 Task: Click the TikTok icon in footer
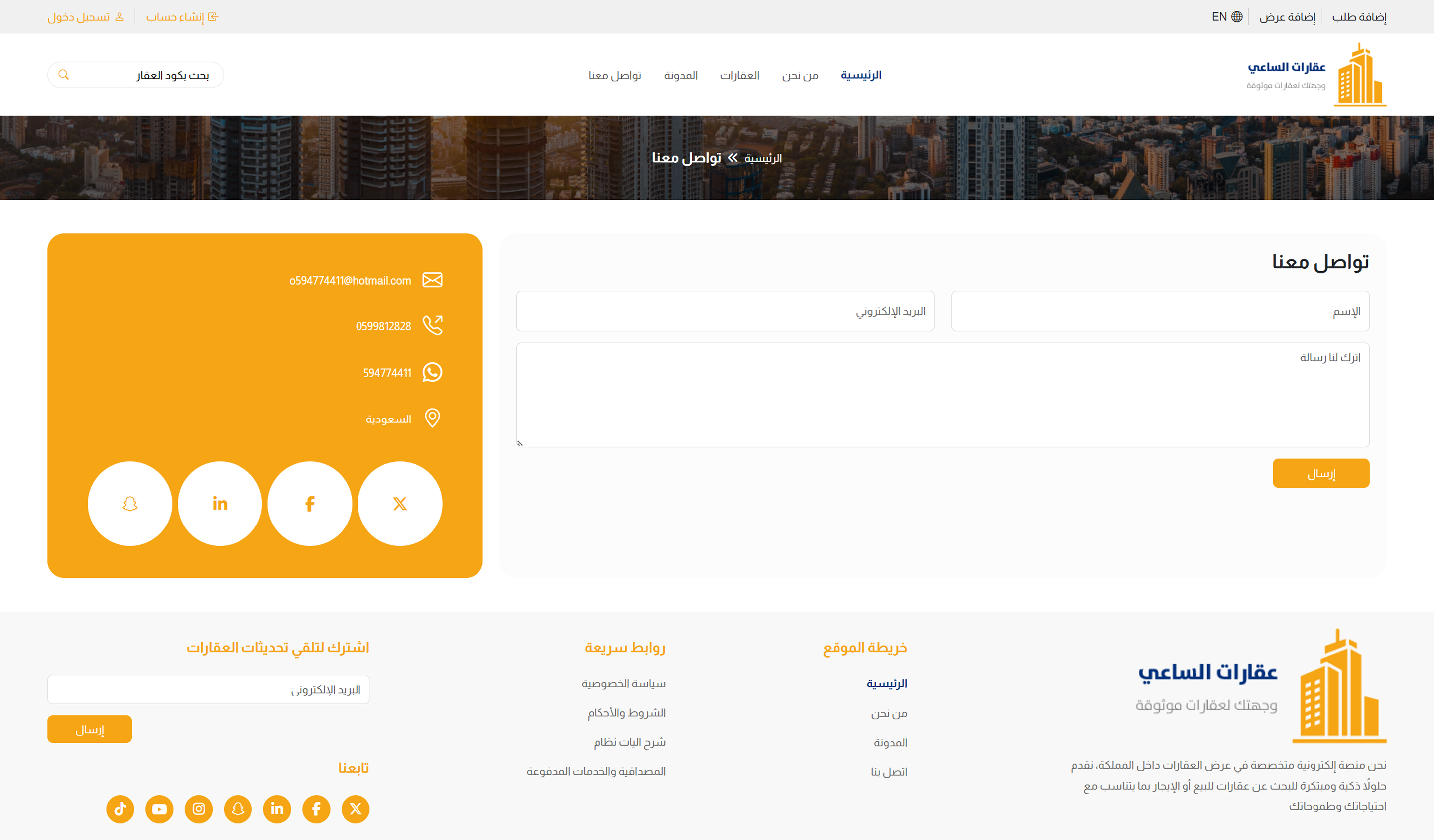click(120, 808)
